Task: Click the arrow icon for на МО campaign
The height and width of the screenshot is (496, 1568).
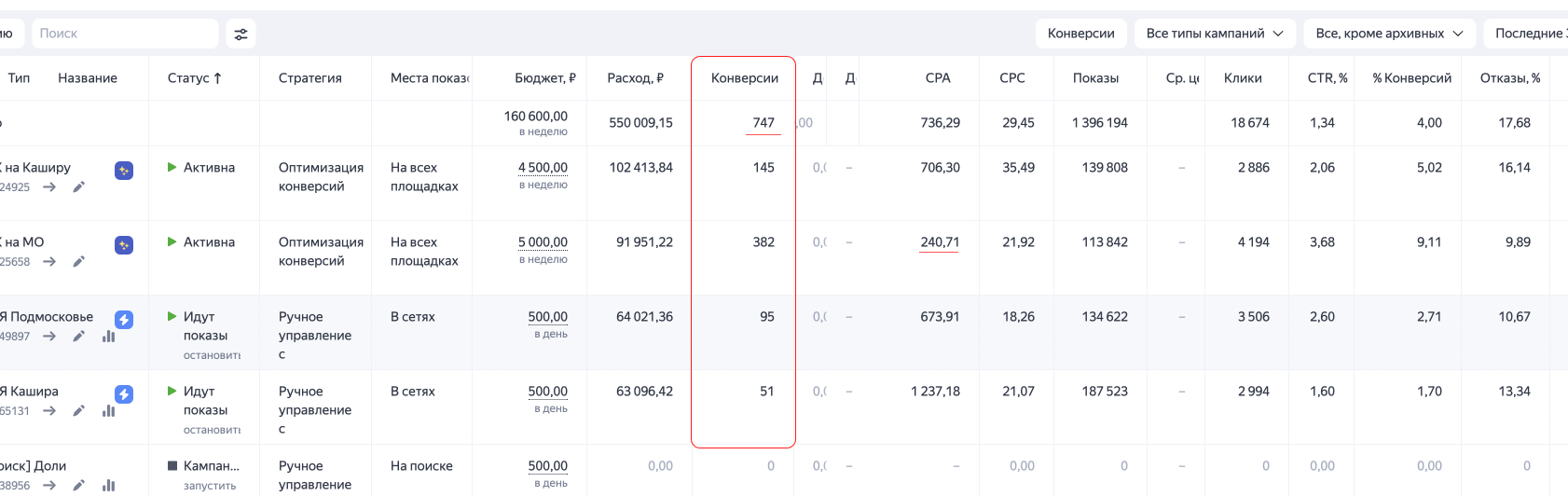Action: 49,262
